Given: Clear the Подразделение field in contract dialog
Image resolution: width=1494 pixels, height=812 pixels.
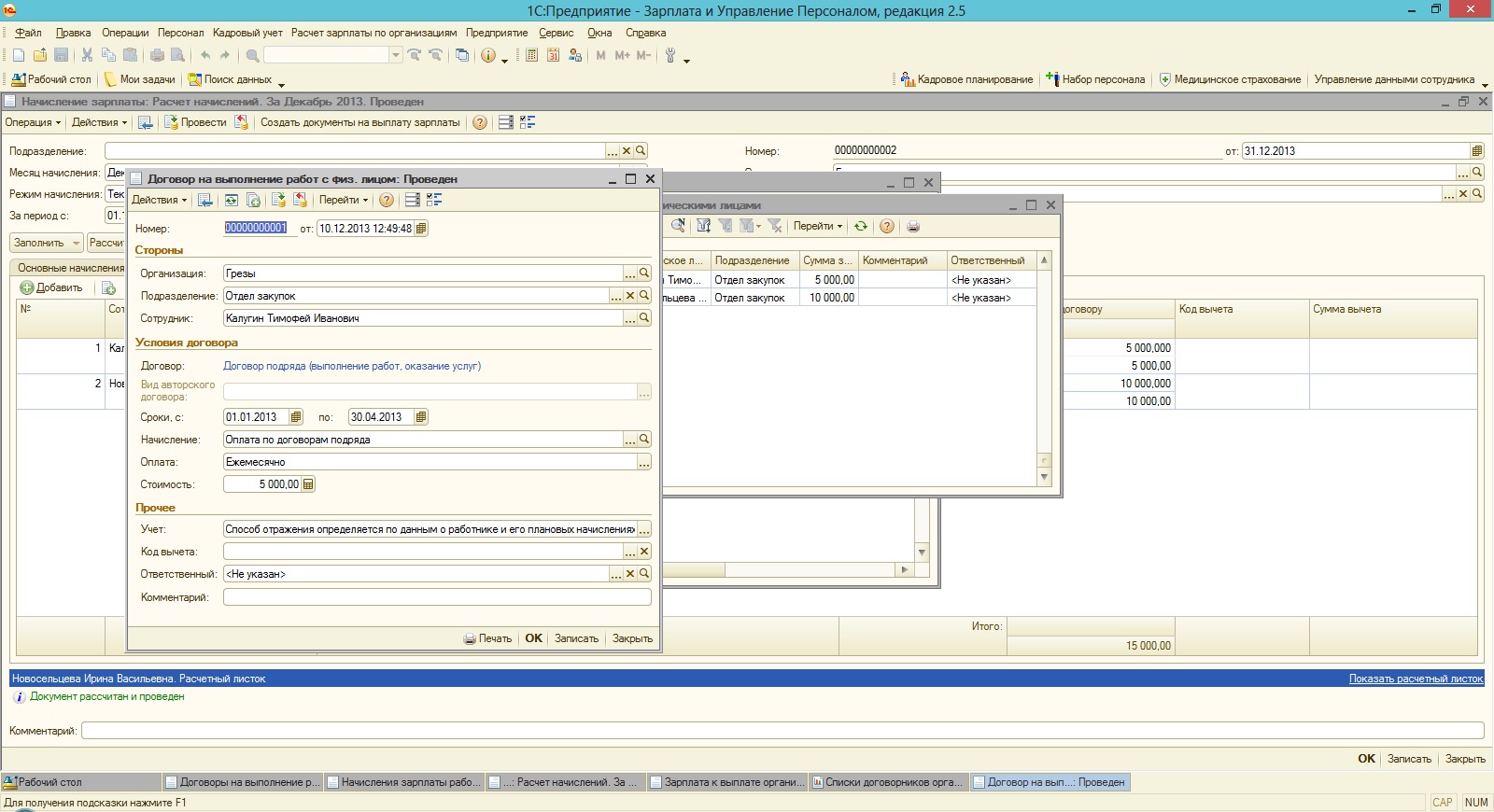Looking at the screenshot, I should coord(629,296).
